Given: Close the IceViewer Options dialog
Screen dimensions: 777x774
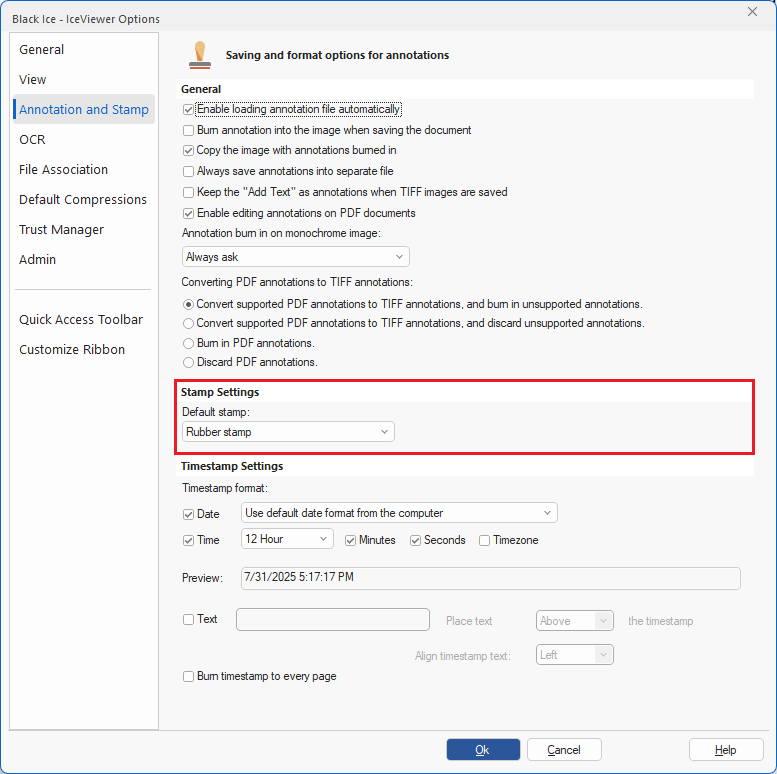Looking at the screenshot, I should 752,11.
